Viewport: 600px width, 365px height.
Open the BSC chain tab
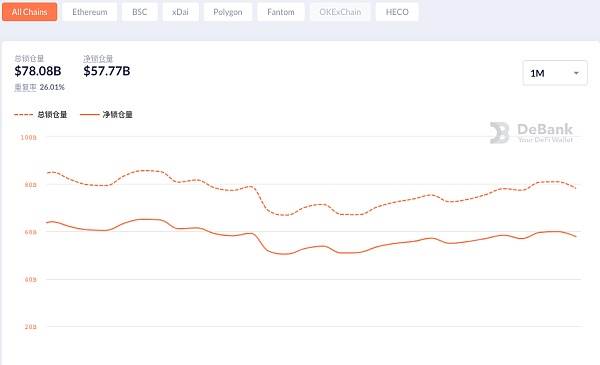[x=139, y=12]
